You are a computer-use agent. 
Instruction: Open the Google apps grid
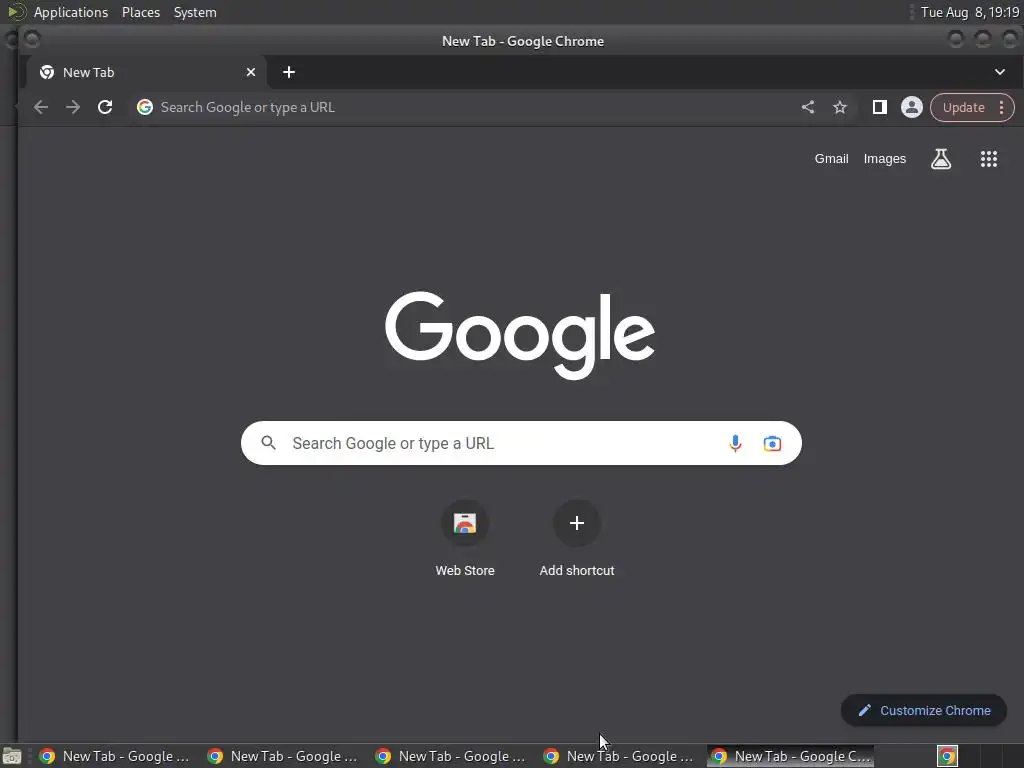click(x=989, y=159)
